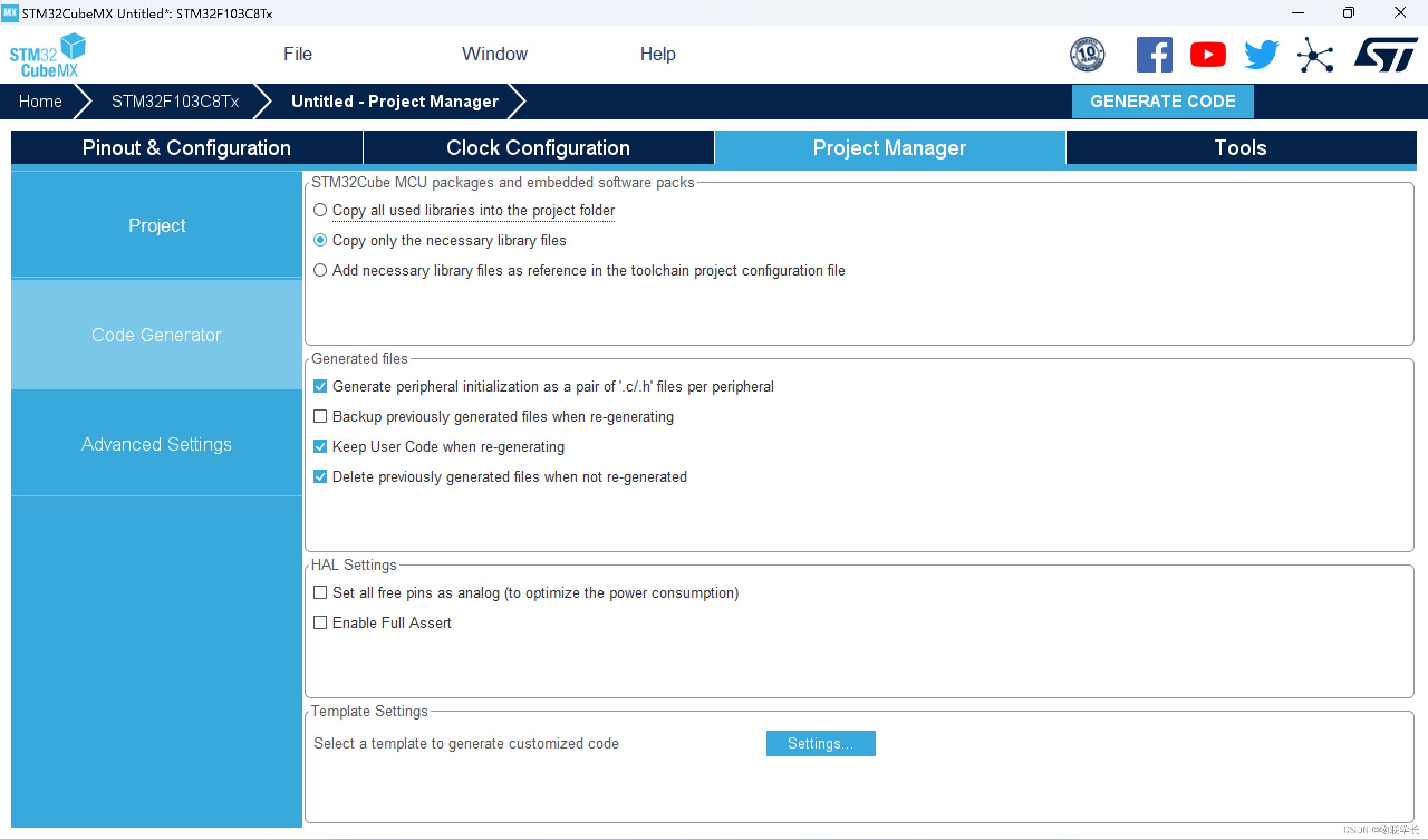Open the YouTube icon link
This screenshot has height=840, width=1428.
(x=1208, y=55)
